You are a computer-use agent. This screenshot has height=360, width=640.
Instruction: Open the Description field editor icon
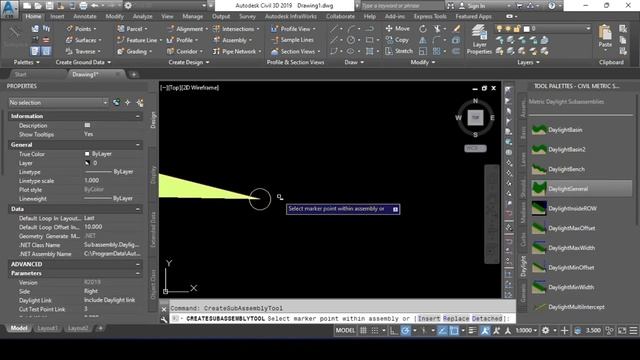[87, 125]
